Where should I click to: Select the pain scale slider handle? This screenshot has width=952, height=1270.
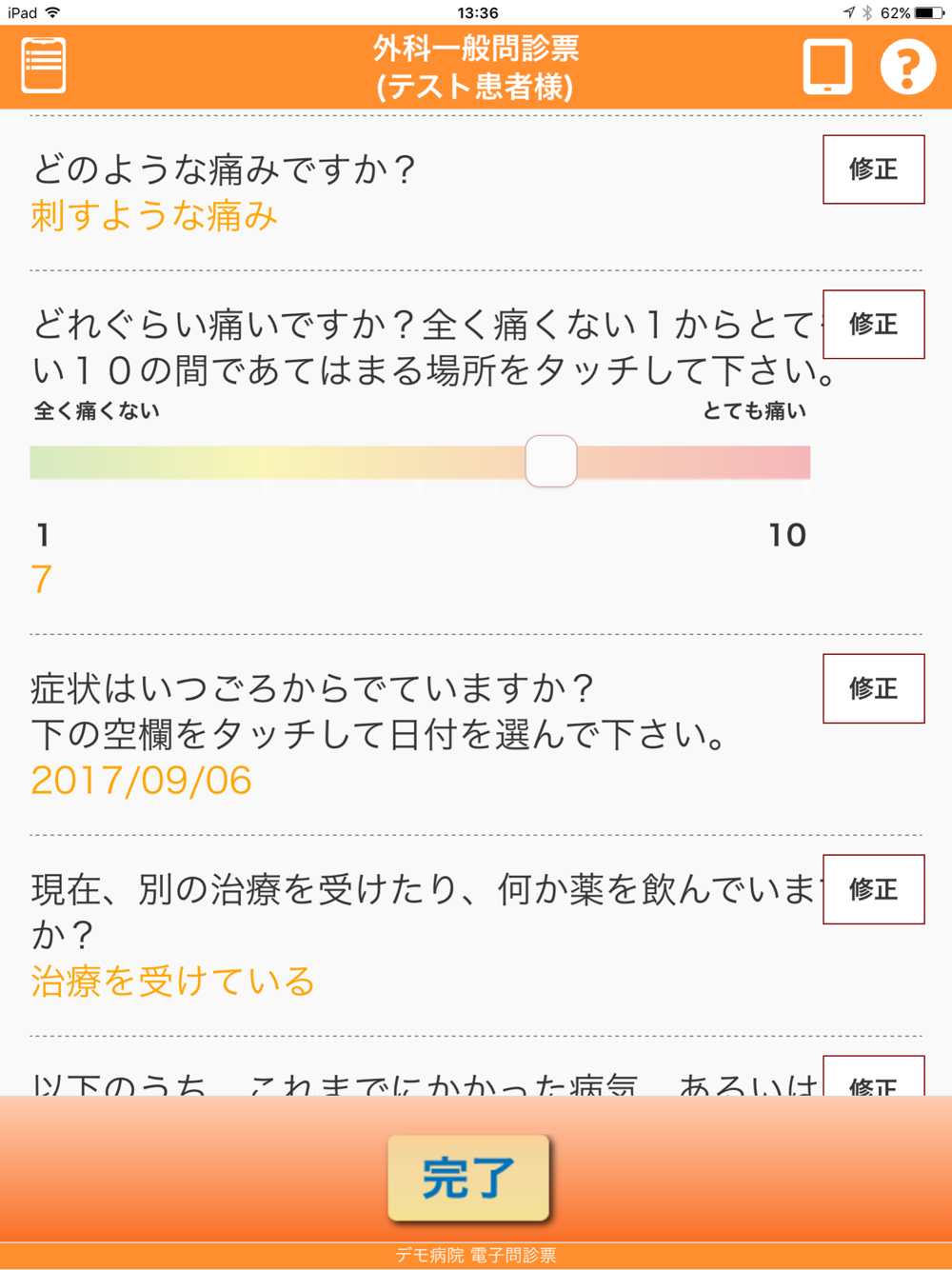point(551,461)
